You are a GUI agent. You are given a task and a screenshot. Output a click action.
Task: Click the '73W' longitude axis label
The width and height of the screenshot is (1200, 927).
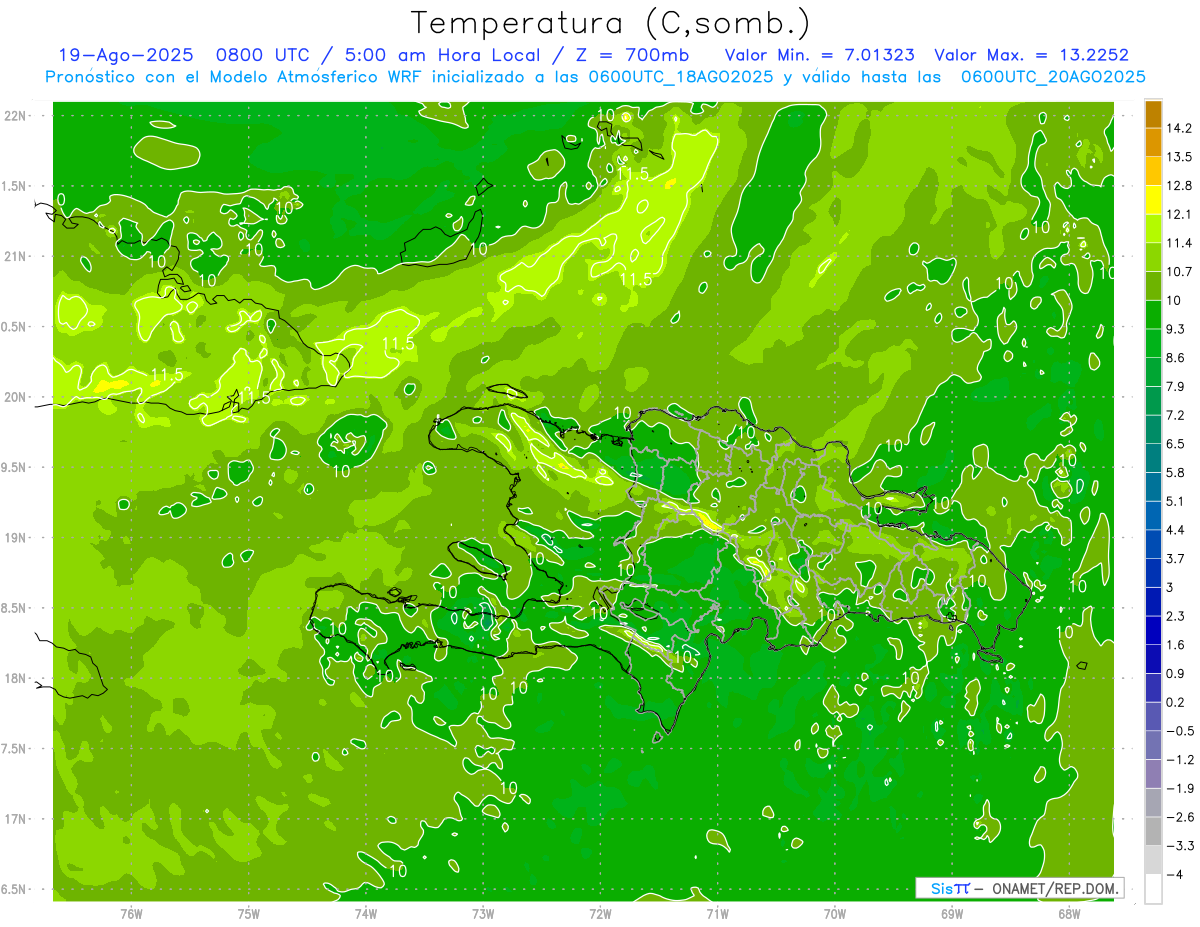click(x=483, y=913)
